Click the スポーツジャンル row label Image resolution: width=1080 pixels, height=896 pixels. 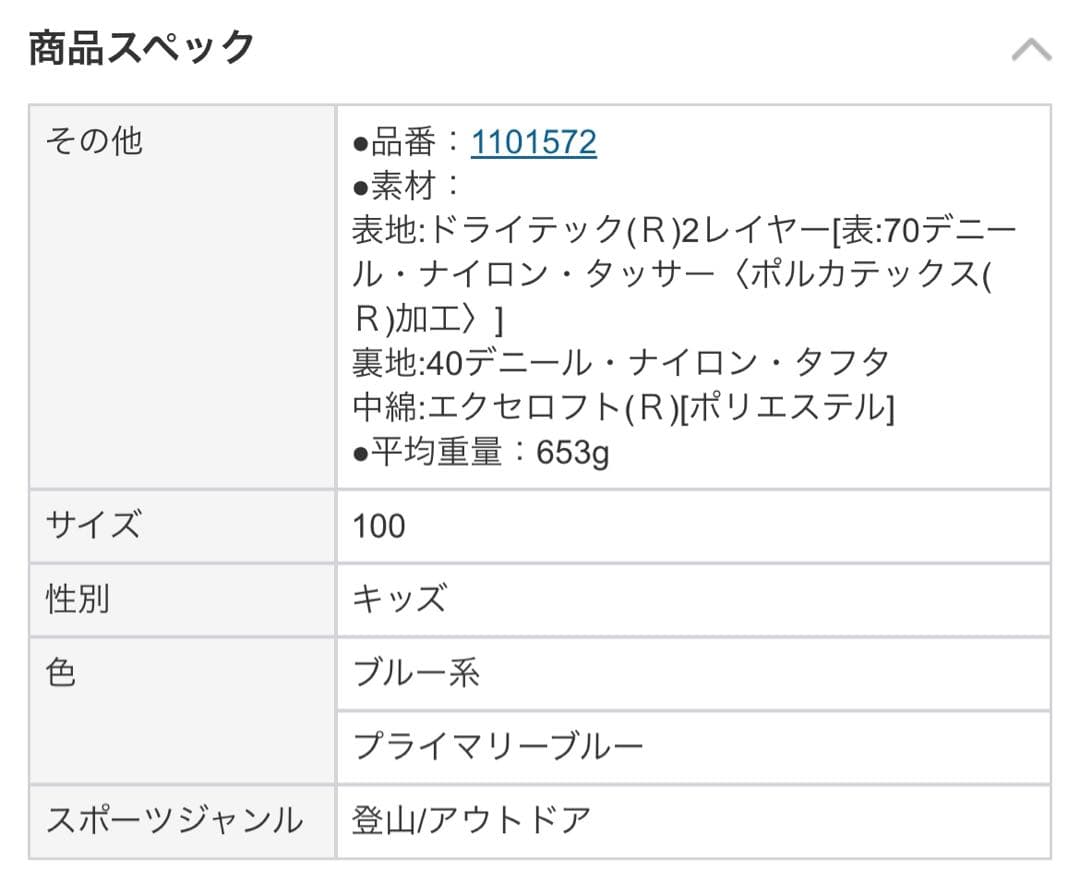[x=174, y=821]
